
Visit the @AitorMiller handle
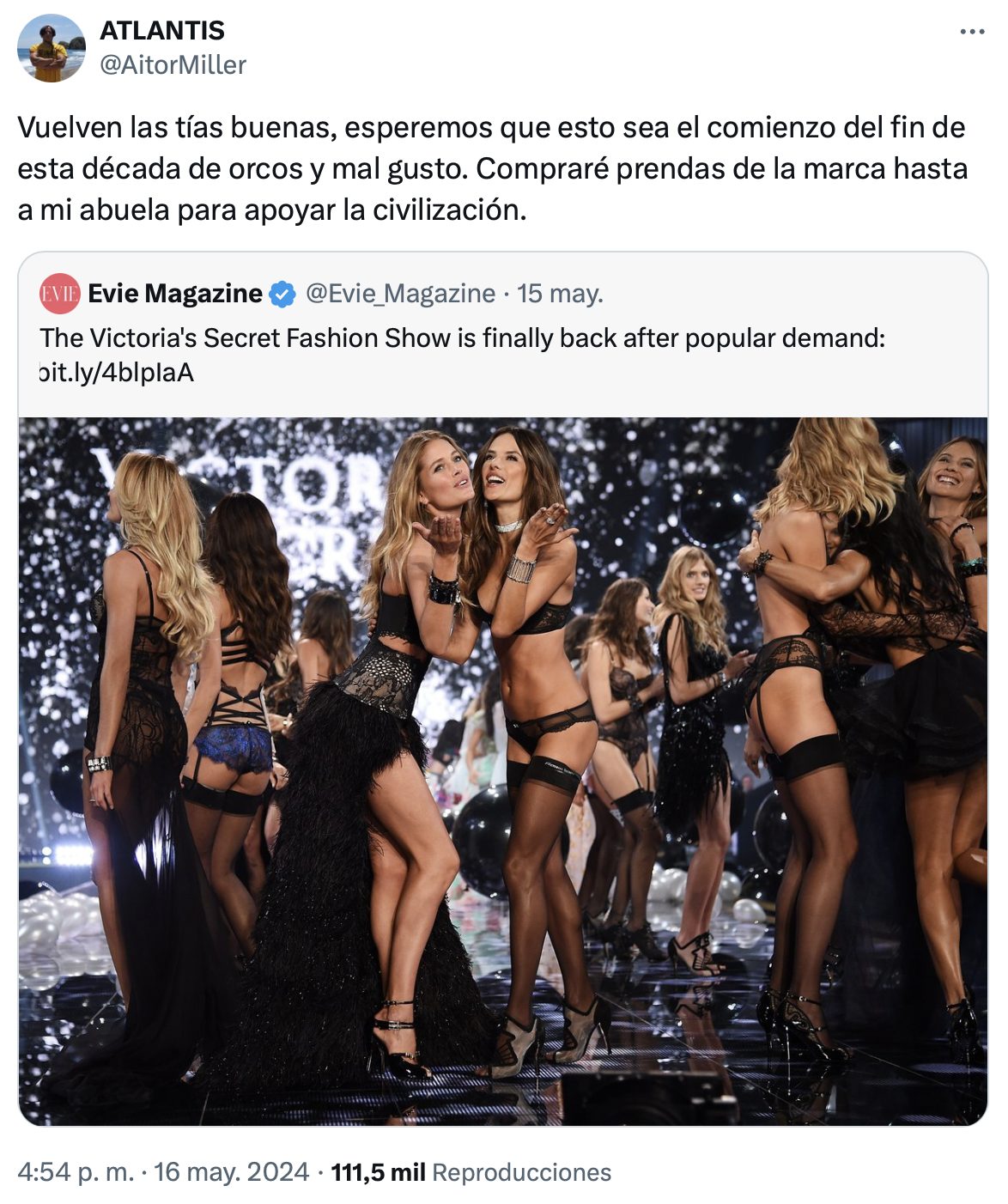(173, 65)
